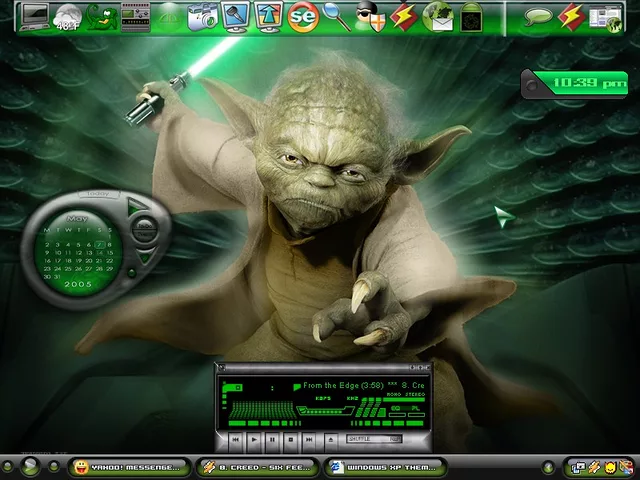Open the green padlock dock icon
The image size is (640, 480).
coord(472,16)
